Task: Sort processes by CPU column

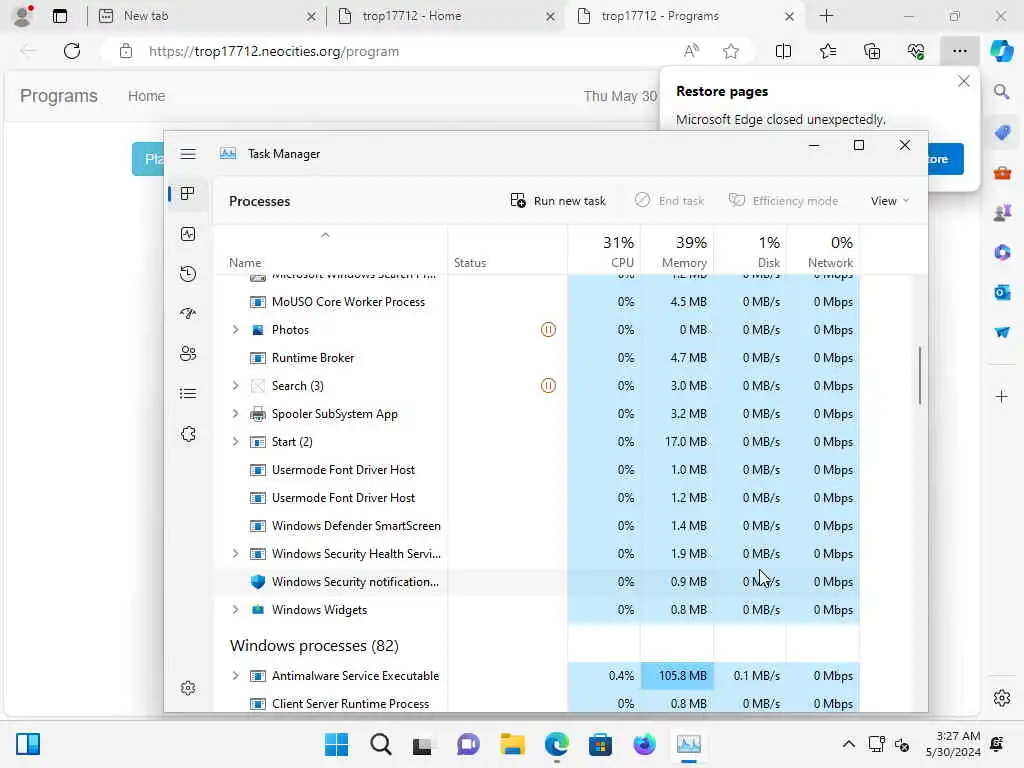Action: (x=604, y=251)
